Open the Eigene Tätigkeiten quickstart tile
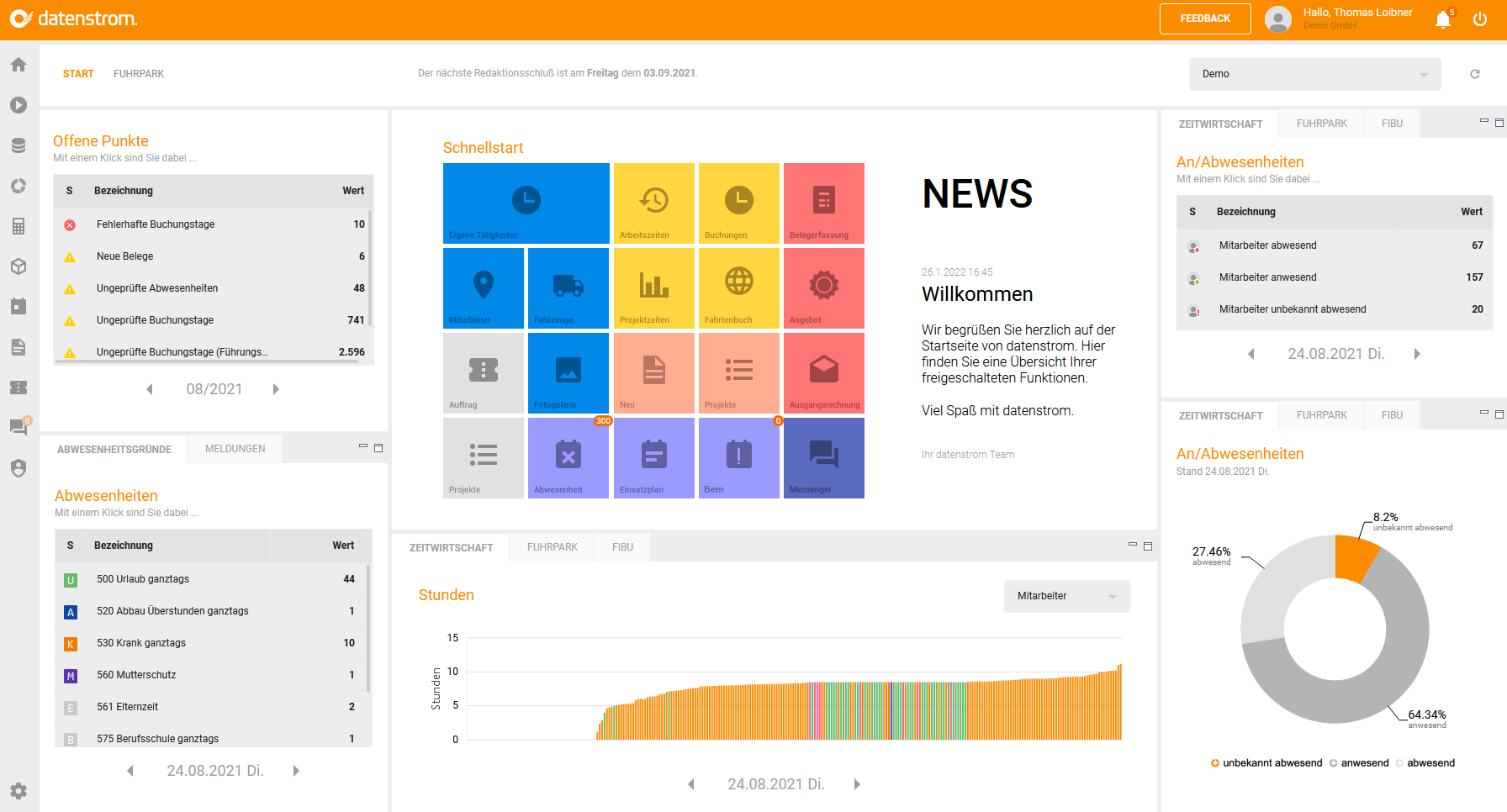The width and height of the screenshot is (1507, 812). tap(526, 203)
